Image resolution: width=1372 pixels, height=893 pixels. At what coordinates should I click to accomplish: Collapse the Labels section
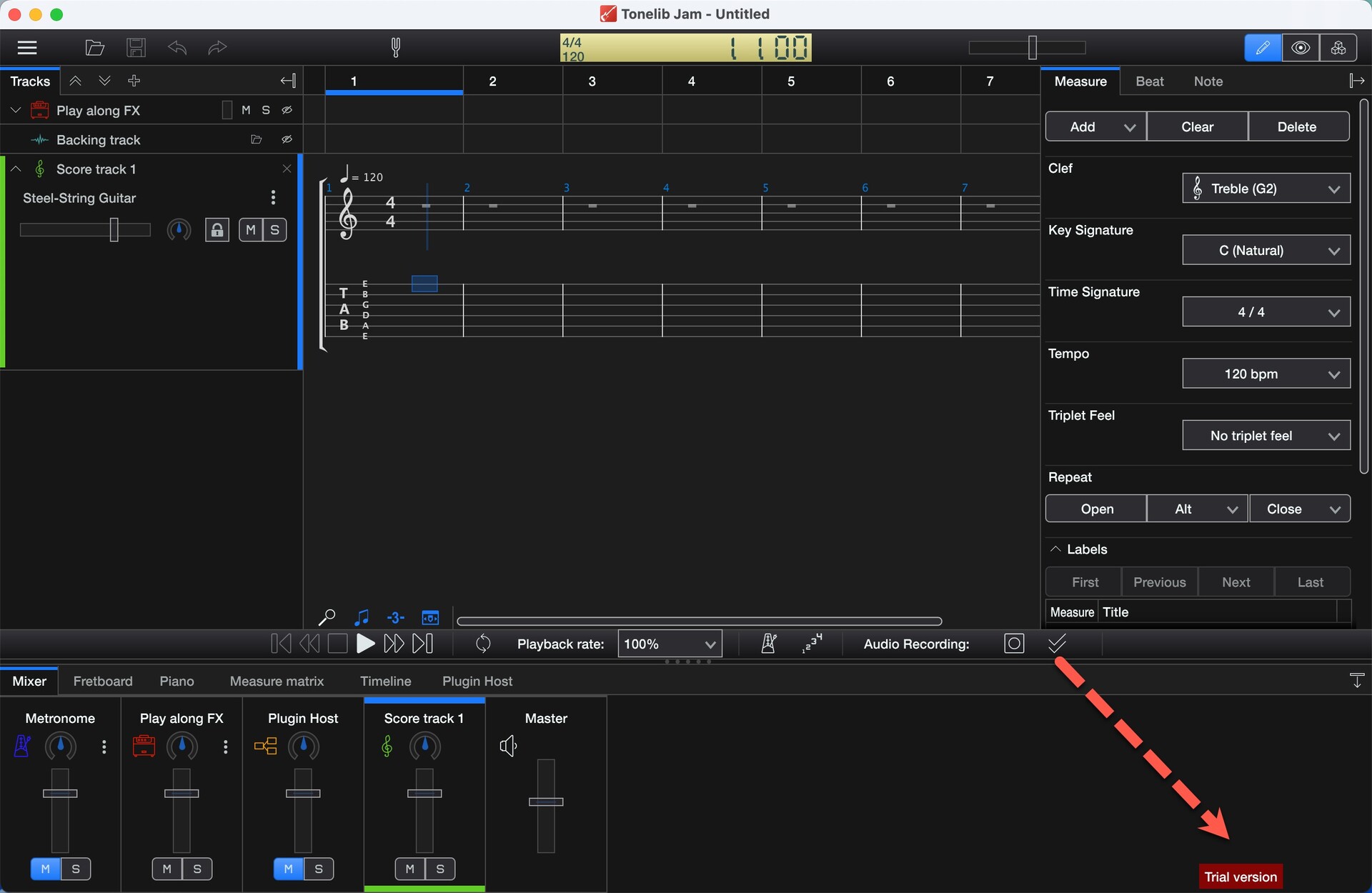coord(1055,549)
